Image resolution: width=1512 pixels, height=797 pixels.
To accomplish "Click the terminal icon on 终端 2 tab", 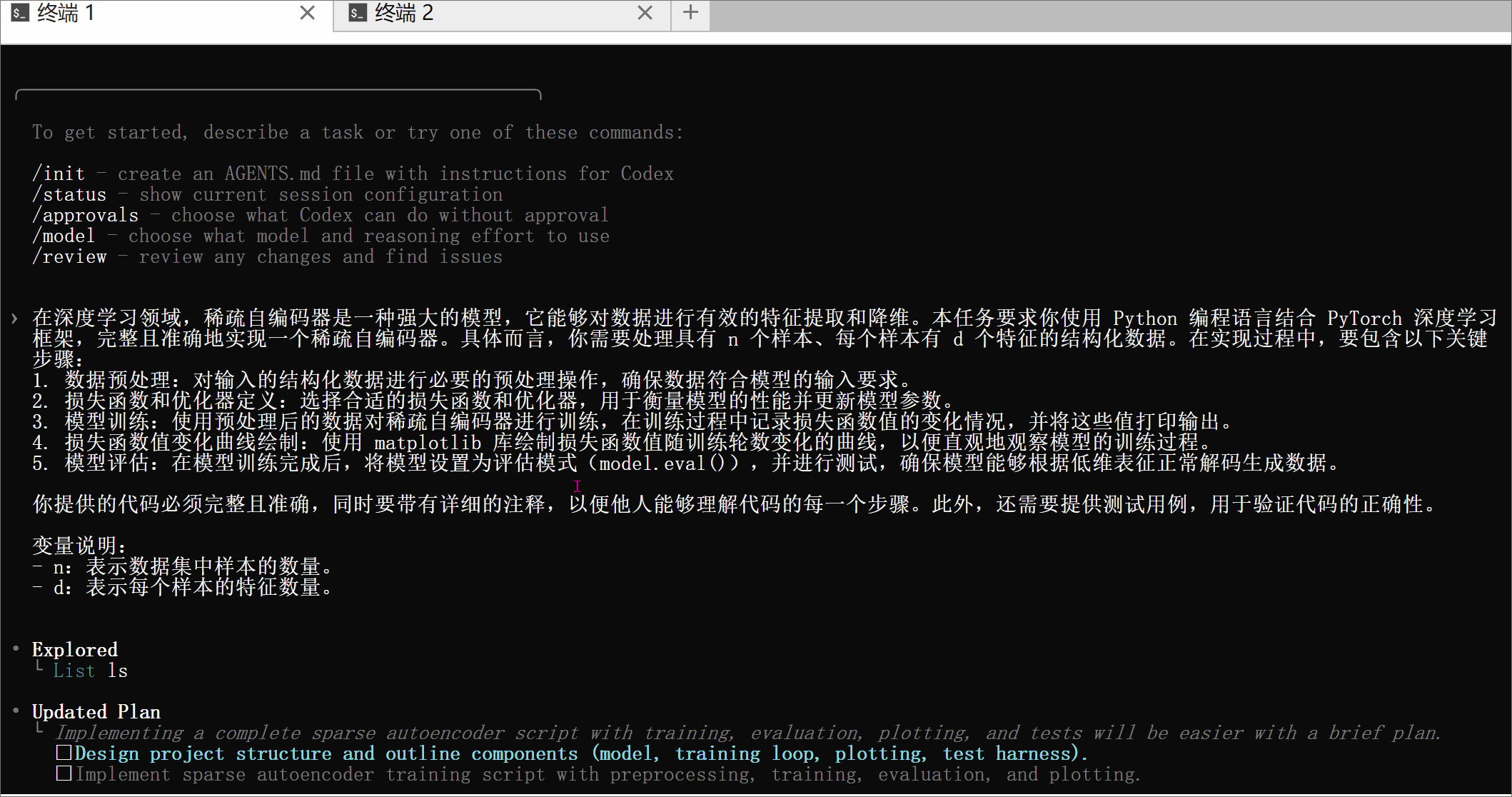I will point(358,12).
